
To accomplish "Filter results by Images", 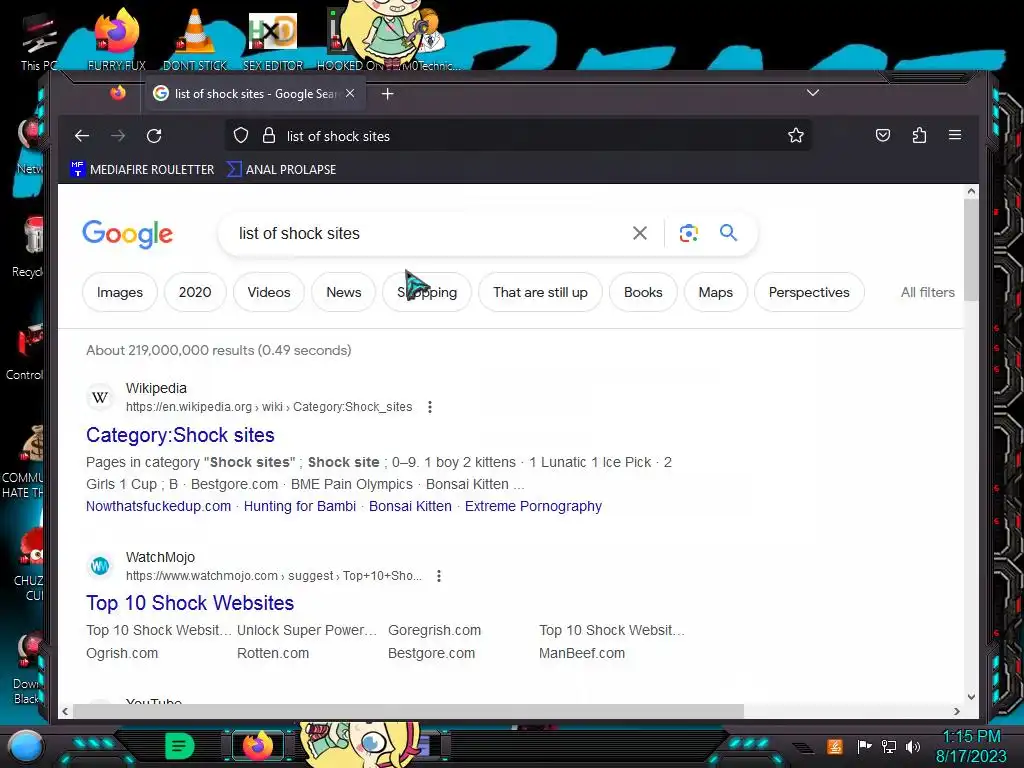I will [120, 293].
